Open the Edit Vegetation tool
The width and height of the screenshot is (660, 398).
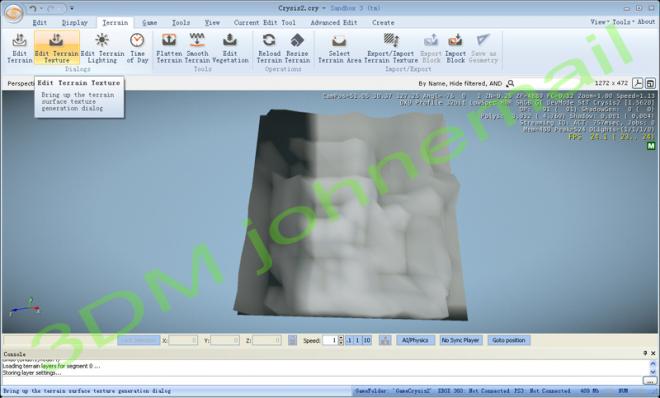click(230, 48)
